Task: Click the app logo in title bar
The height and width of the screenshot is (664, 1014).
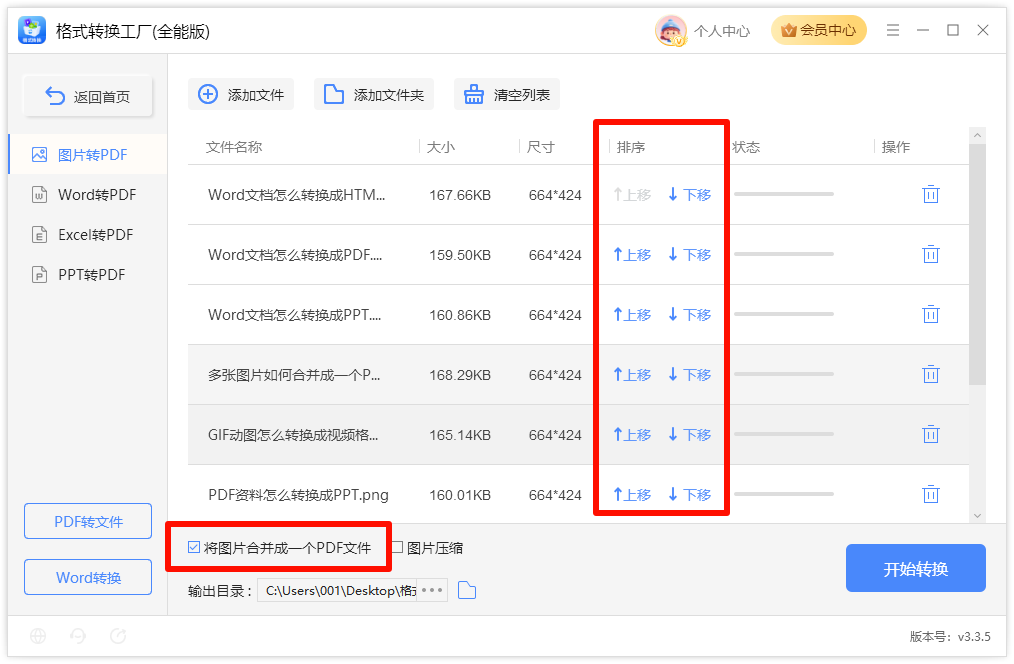Action: pyautogui.click(x=32, y=30)
